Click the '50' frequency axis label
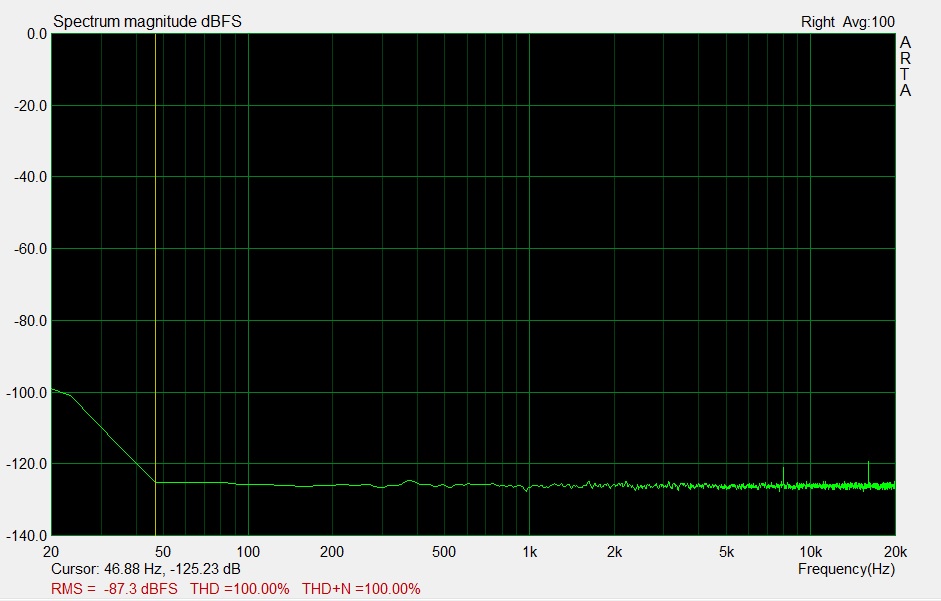The height and width of the screenshot is (601, 941). click(163, 552)
